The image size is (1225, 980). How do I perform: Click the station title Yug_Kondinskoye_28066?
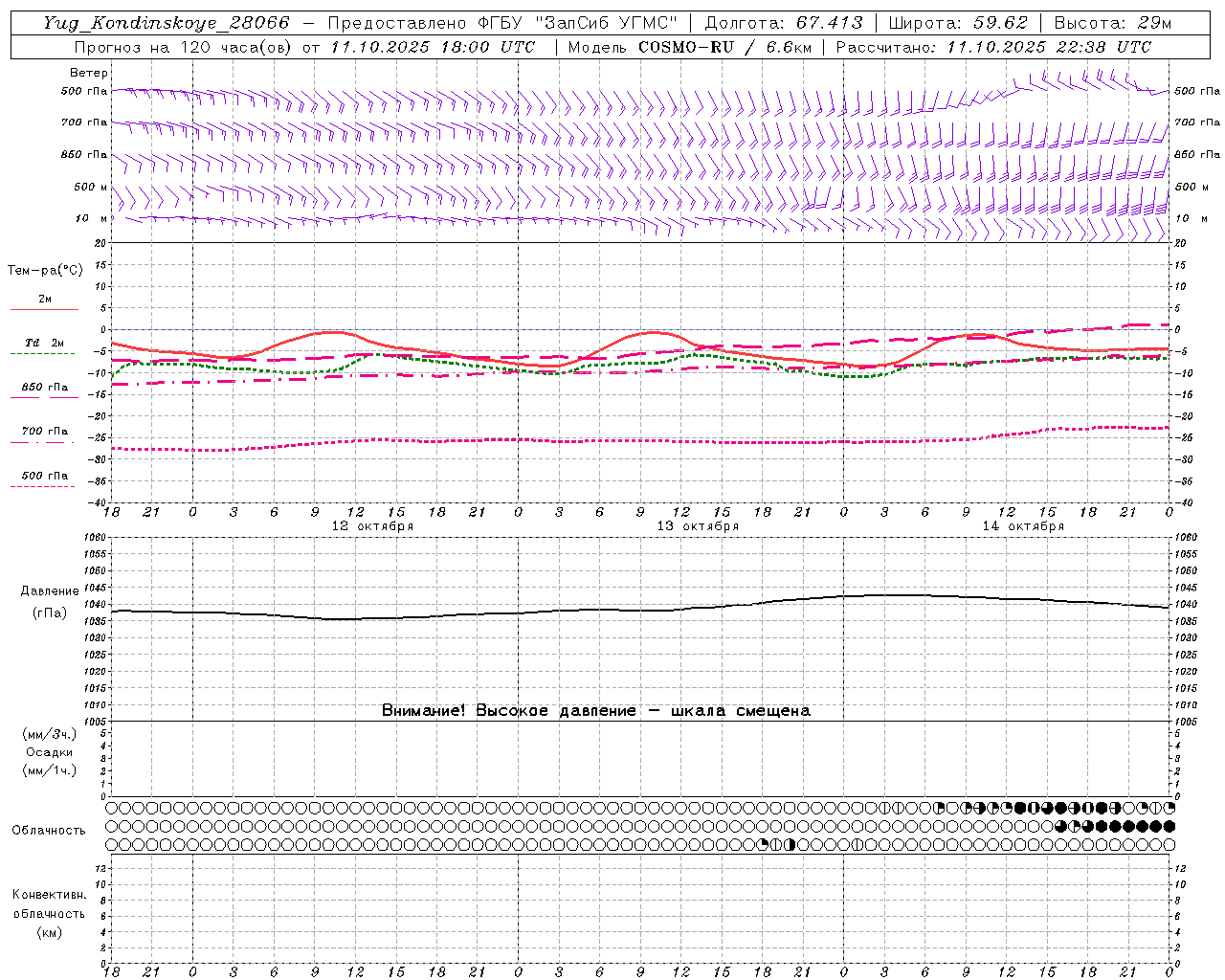click(166, 23)
